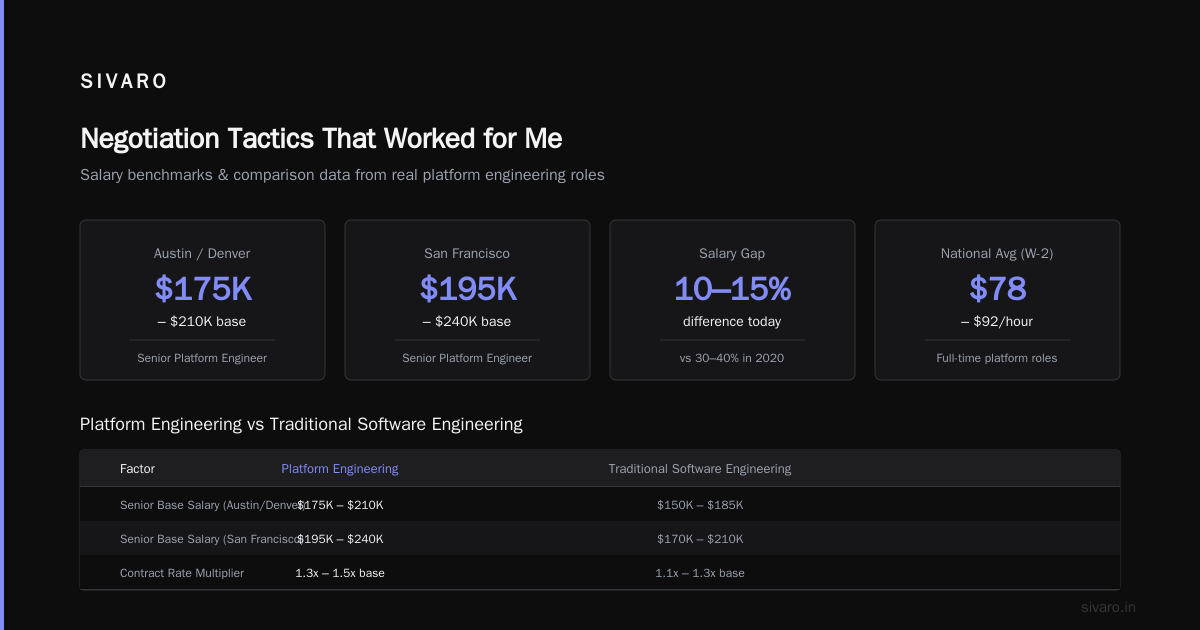Viewport: 1200px width, 630px height.
Task: Click the Platform Engineering column header
Action: pyautogui.click(x=340, y=469)
